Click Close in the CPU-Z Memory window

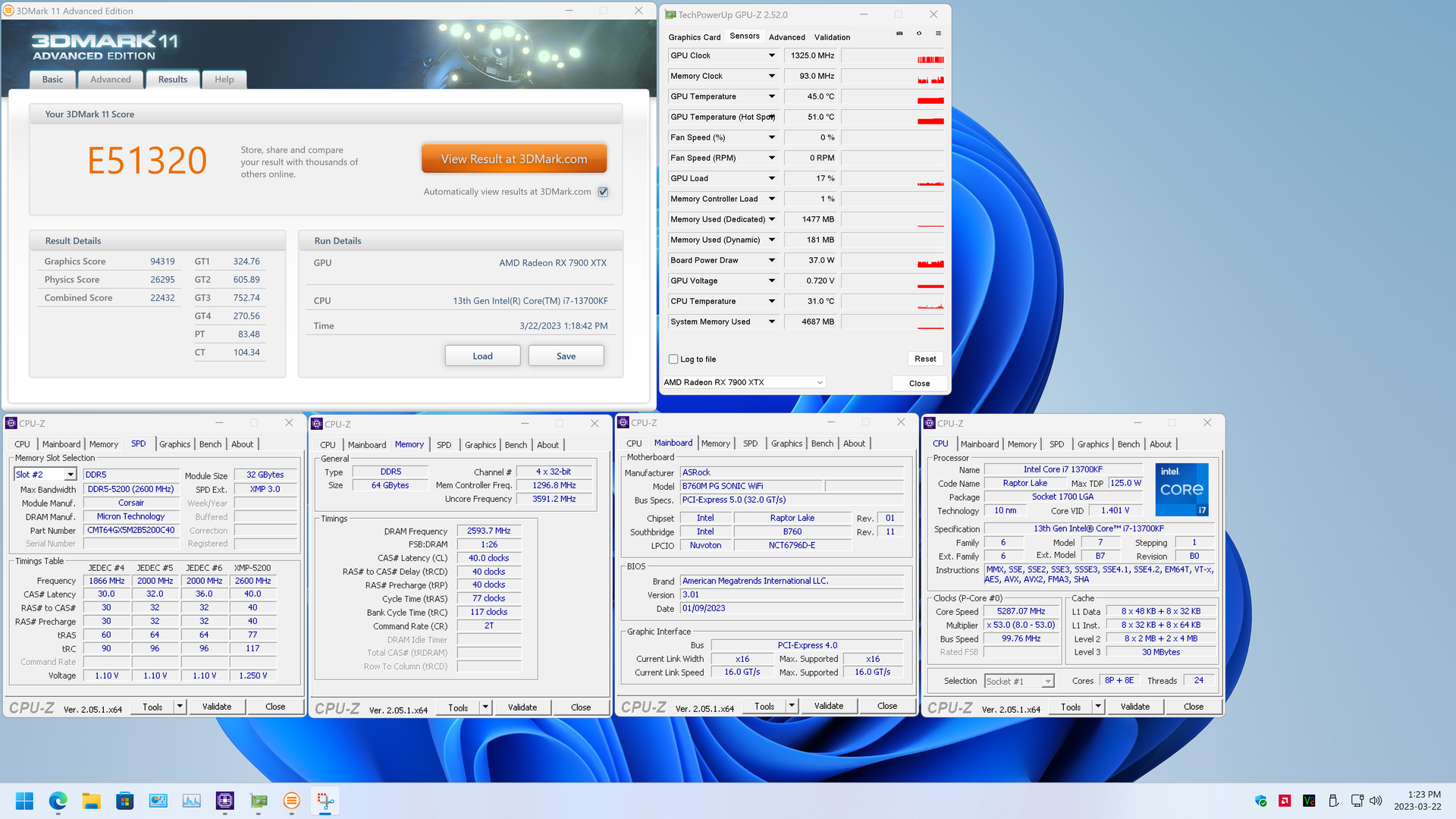[x=581, y=708]
